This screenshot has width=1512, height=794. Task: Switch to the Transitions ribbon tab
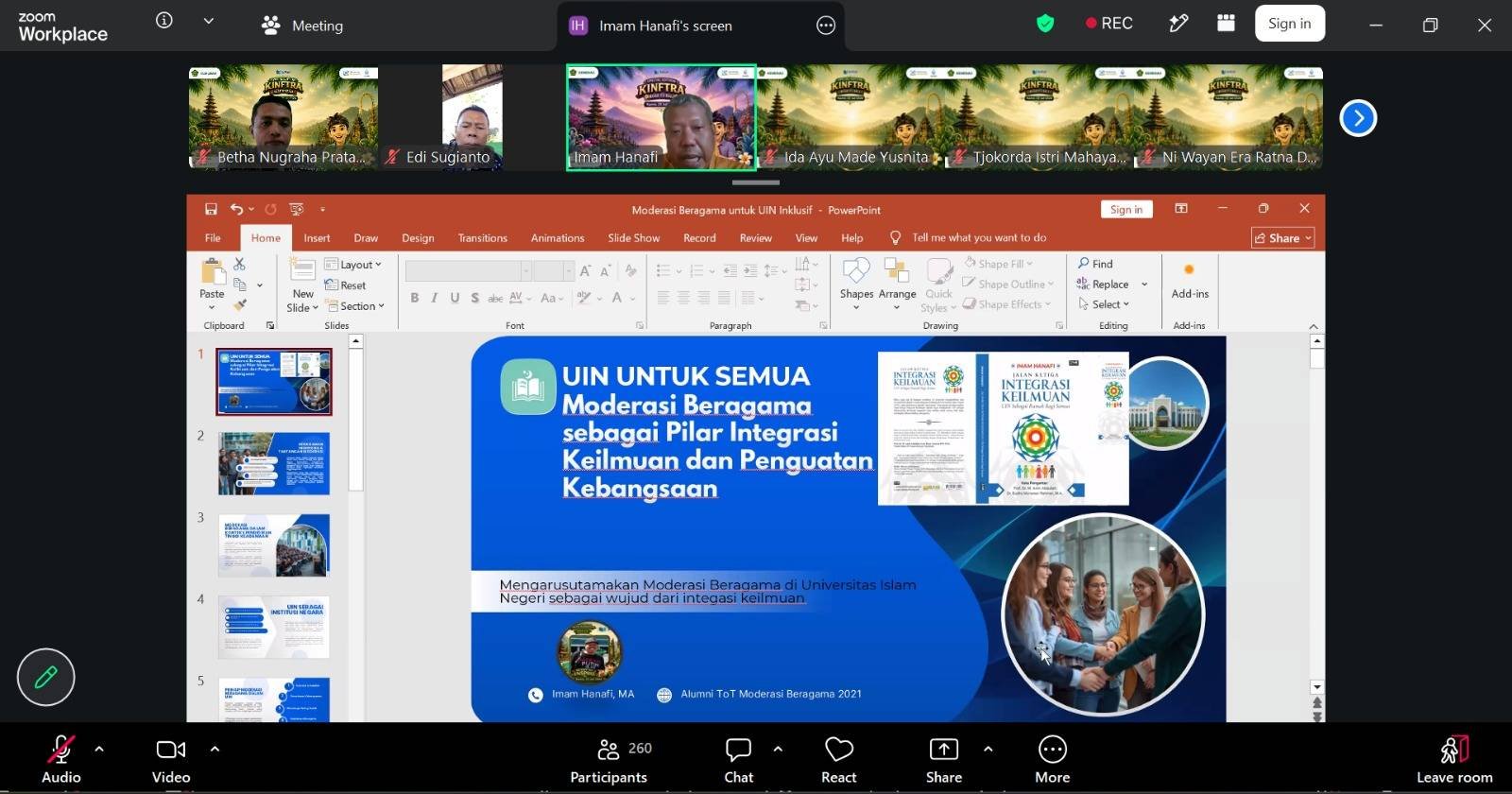point(482,238)
